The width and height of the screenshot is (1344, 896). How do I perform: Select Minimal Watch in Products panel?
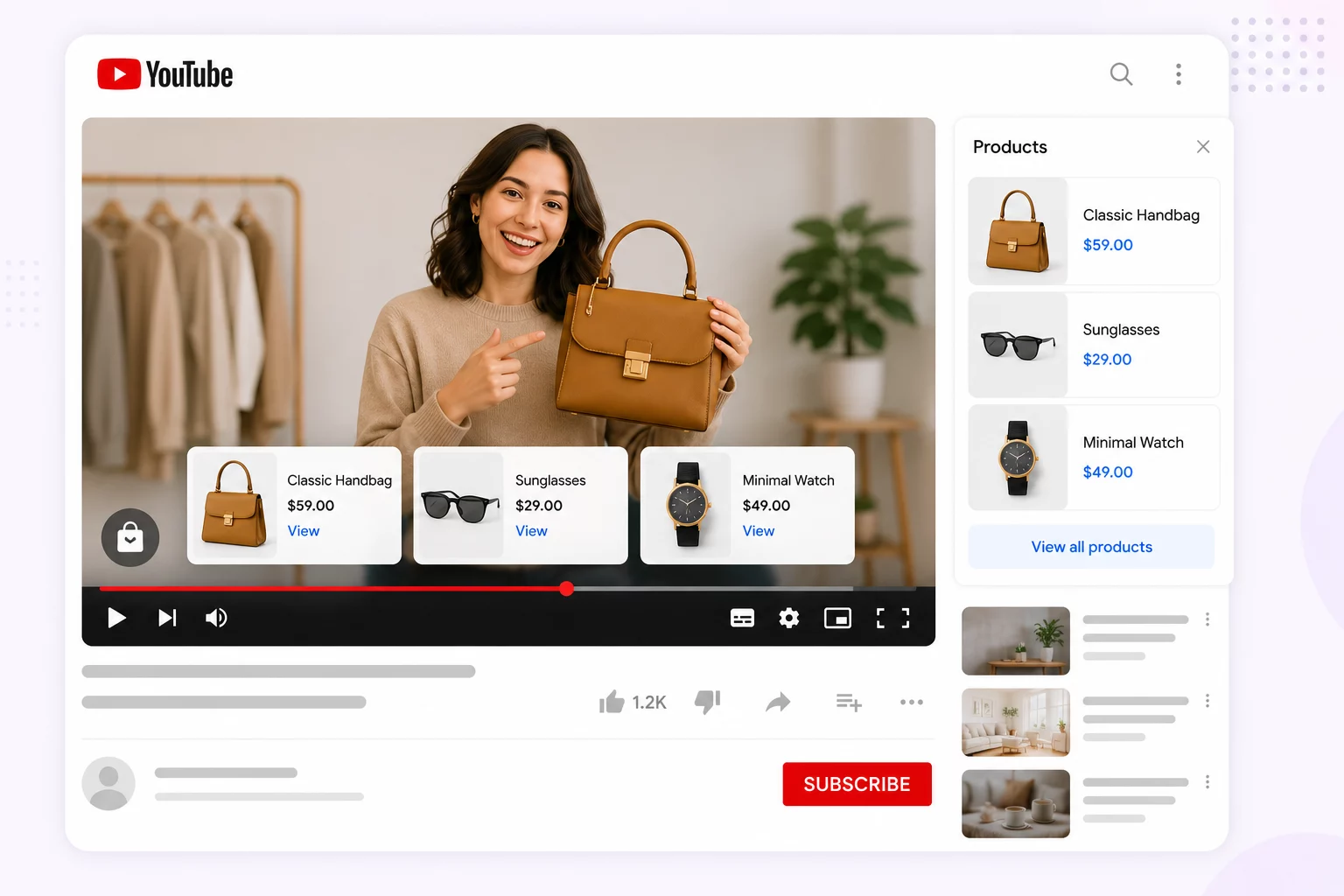[1094, 458]
